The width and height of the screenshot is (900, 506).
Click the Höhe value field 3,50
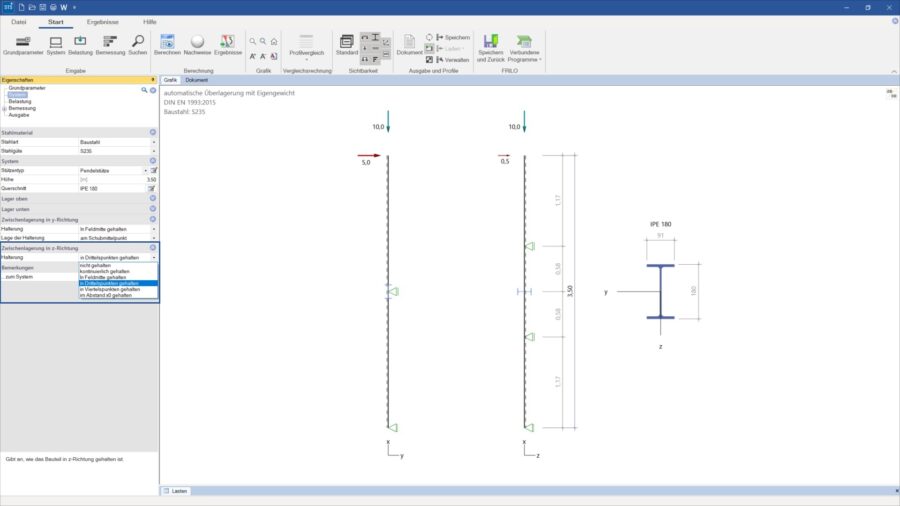118,180
